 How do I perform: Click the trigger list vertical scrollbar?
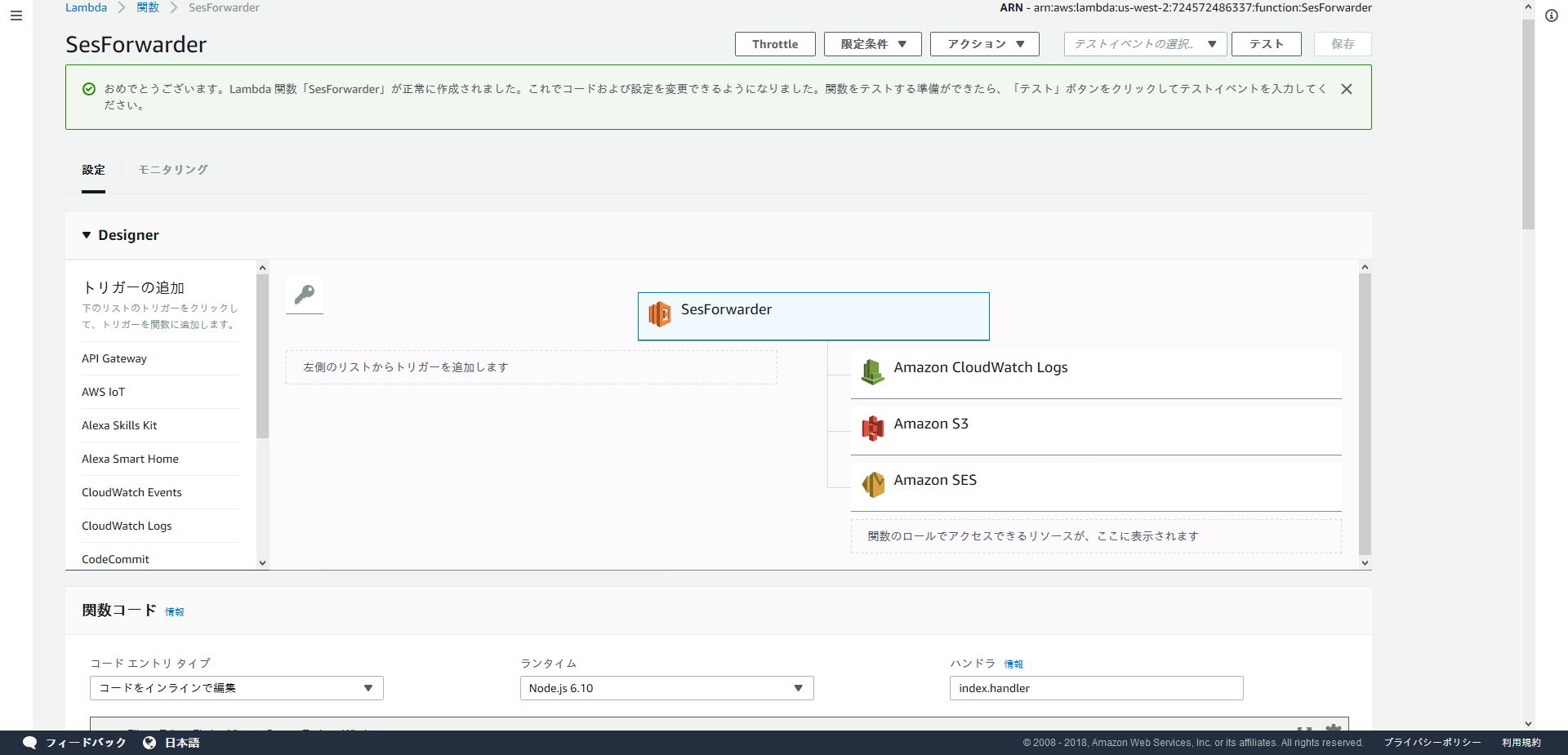click(x=262, y=357)
